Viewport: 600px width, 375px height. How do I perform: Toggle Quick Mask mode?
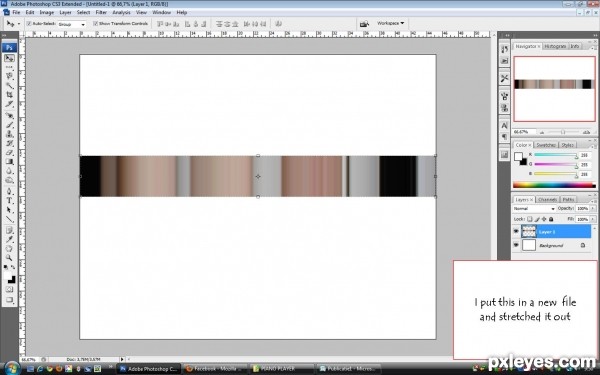click(x=9, y=290)
